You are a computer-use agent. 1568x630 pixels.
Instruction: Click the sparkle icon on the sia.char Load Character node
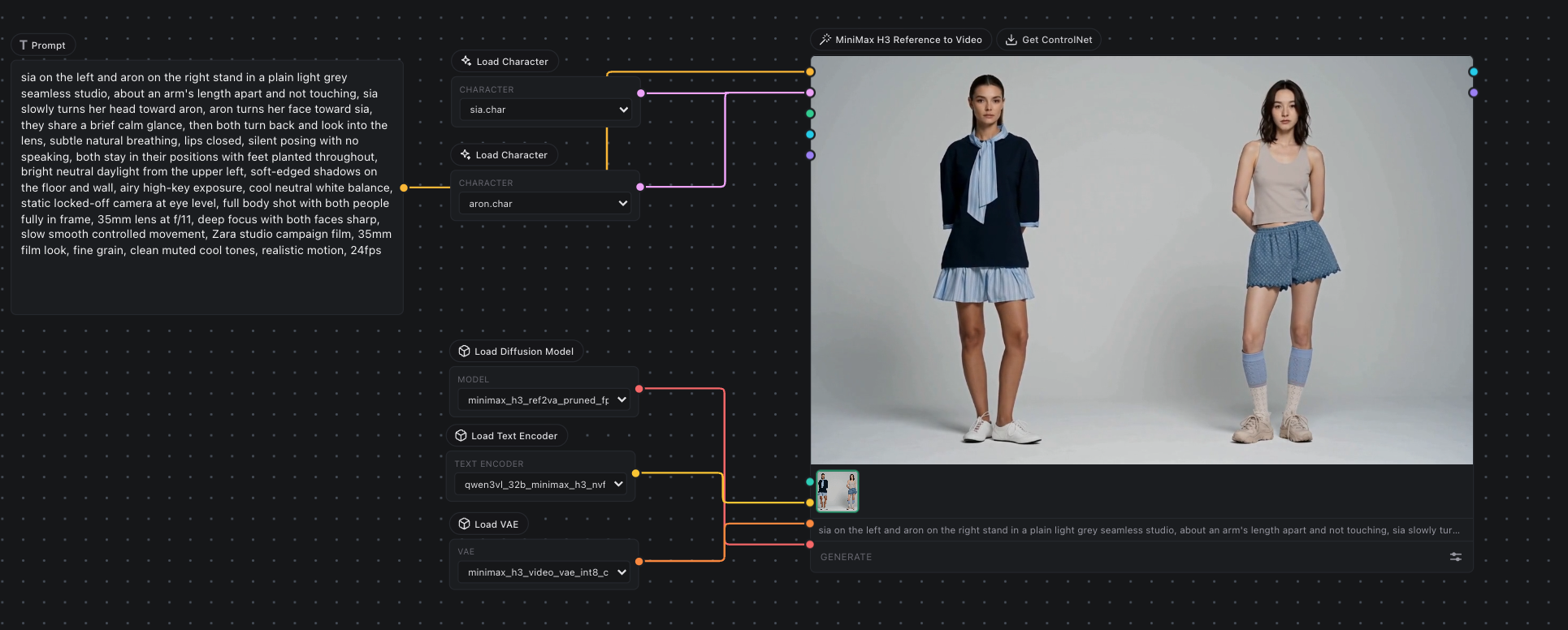click(466, 61)
